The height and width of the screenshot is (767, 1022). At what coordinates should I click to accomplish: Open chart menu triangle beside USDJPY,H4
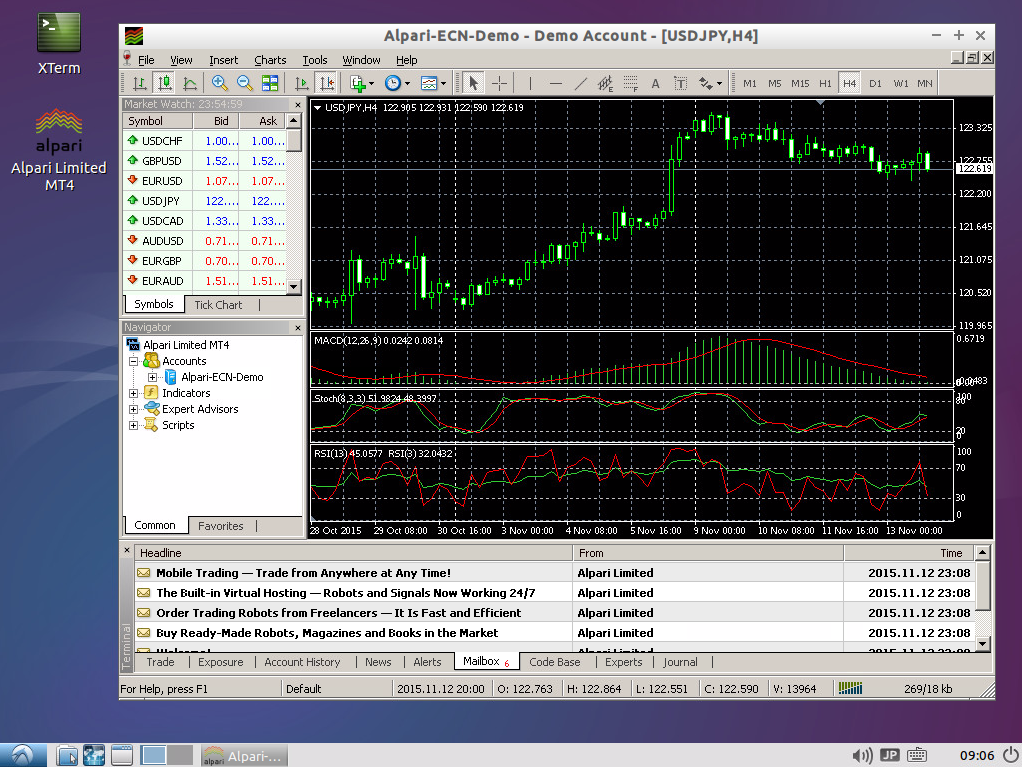click(317, 108)
